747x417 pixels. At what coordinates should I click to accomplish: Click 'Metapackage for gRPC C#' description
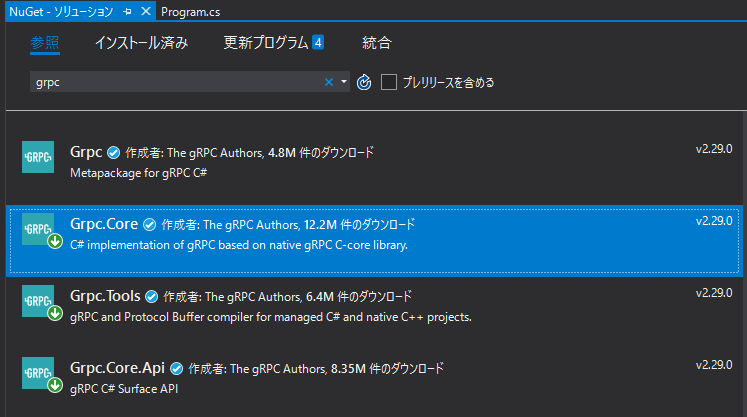[139, 173]
